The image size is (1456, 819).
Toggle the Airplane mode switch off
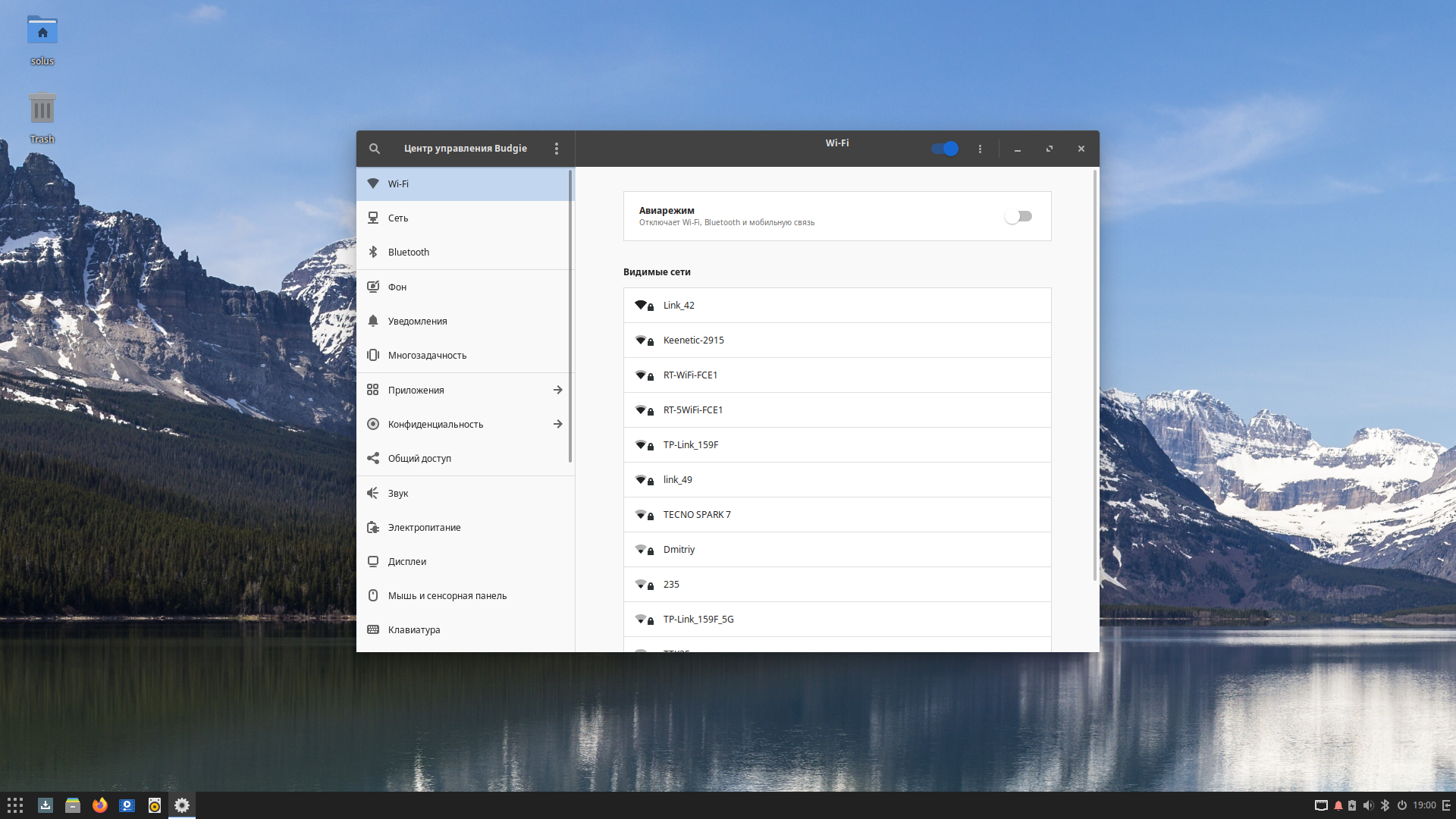(x=1019, y=215)
